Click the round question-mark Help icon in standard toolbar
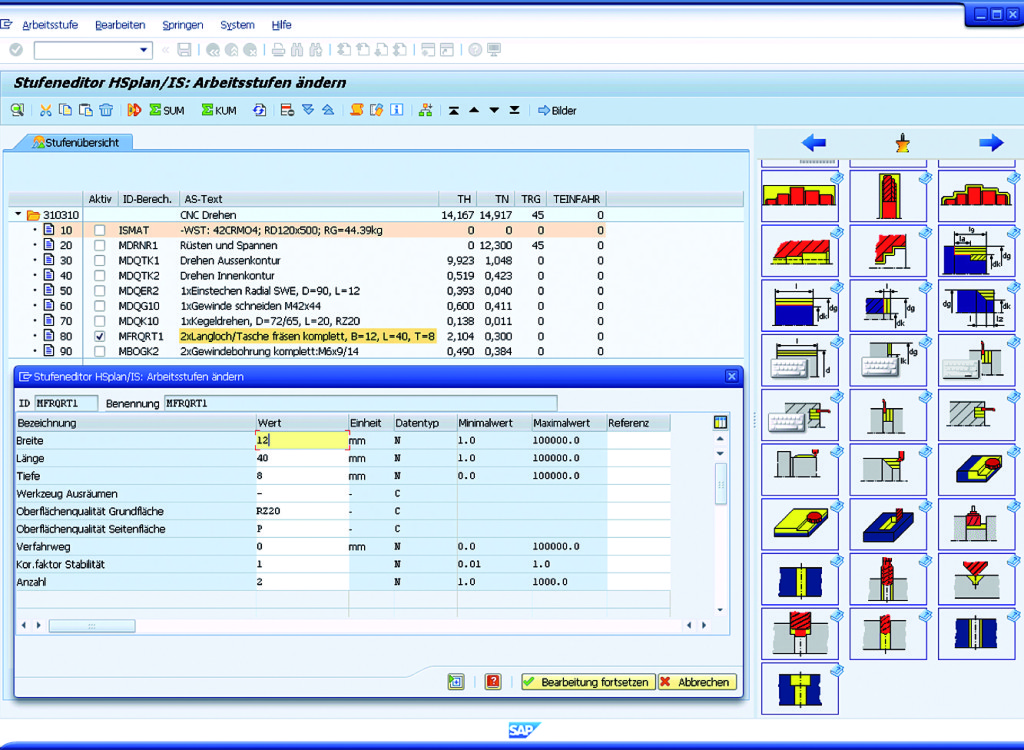The image size is (1024, 750). click(475, 50)
